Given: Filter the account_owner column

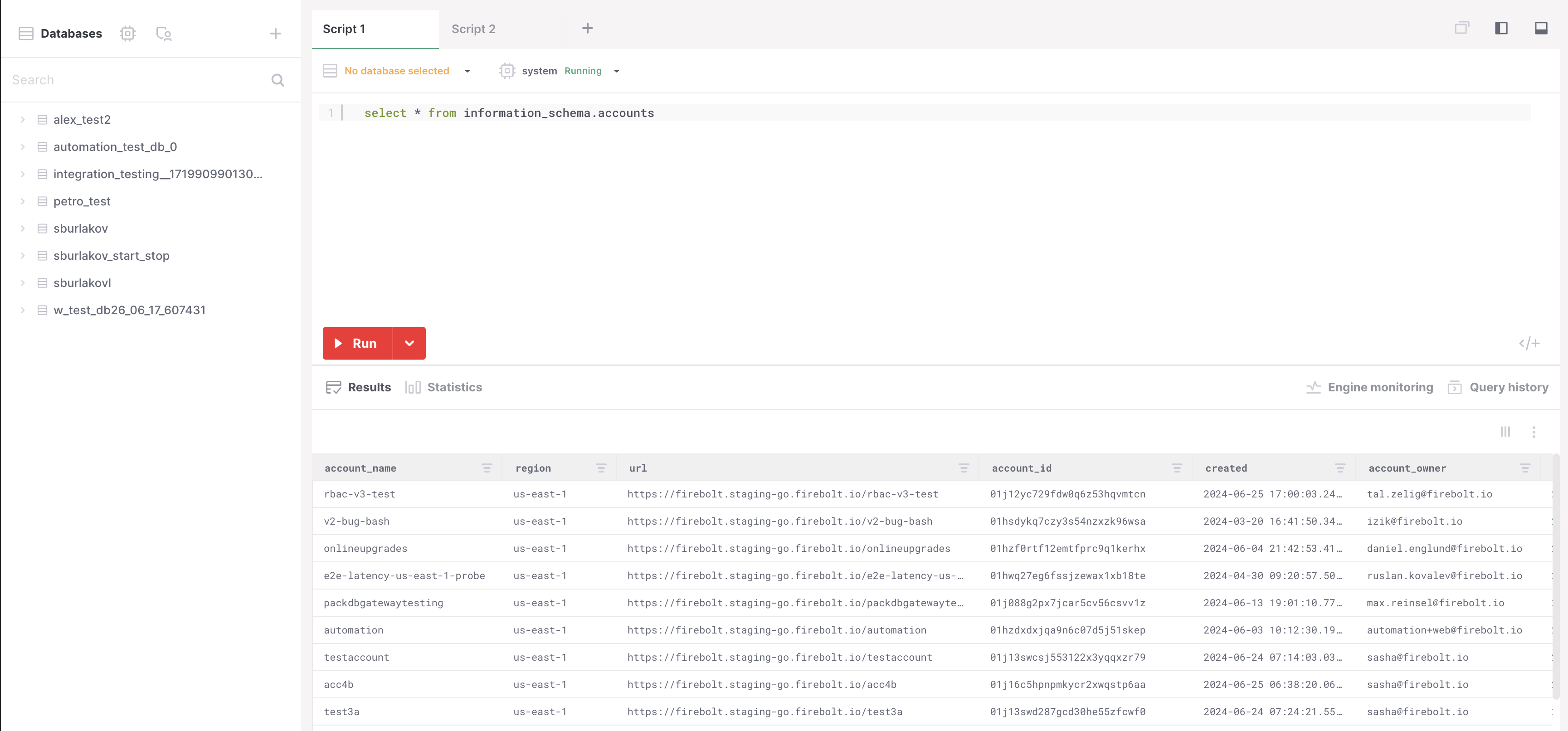Looking at the screenshot, I should (x=1525, y=468).
